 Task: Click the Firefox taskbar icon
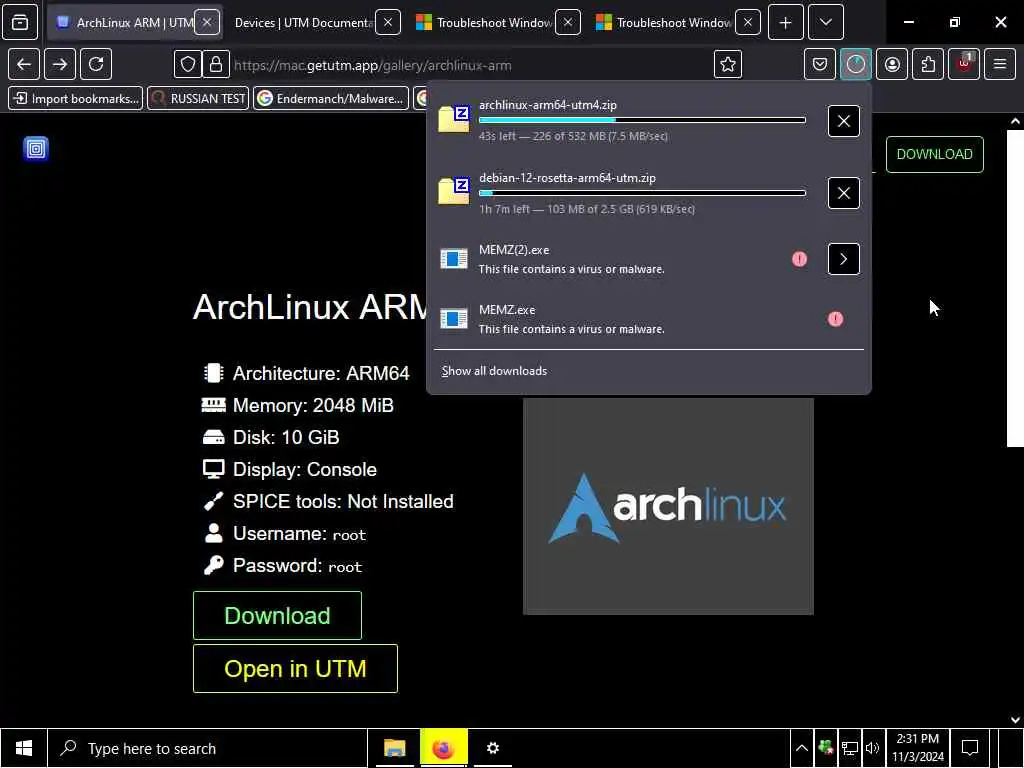(x=443, y=748)
